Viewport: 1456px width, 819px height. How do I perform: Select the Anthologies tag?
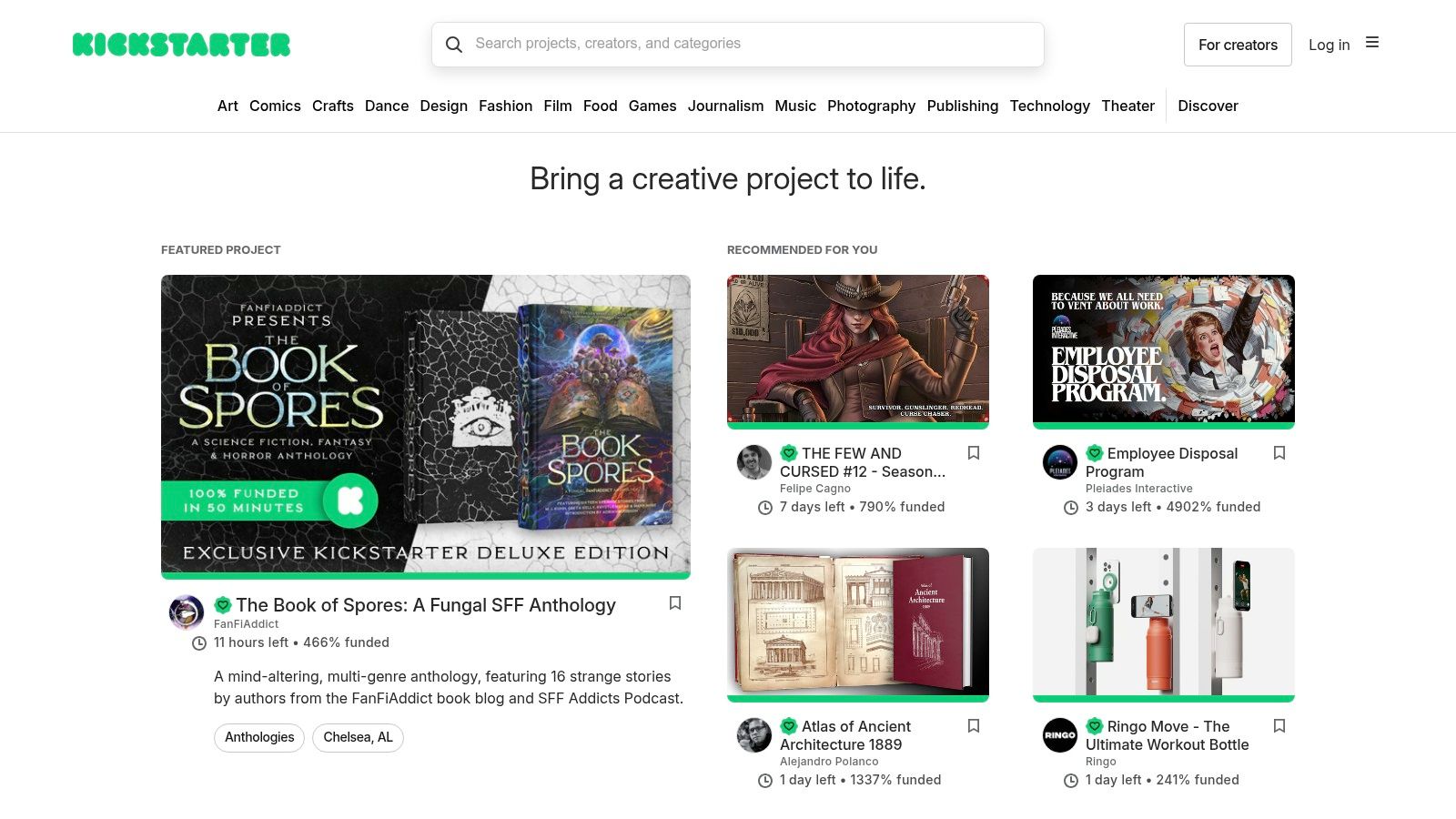pyautogui.click(x=258, y=737)
